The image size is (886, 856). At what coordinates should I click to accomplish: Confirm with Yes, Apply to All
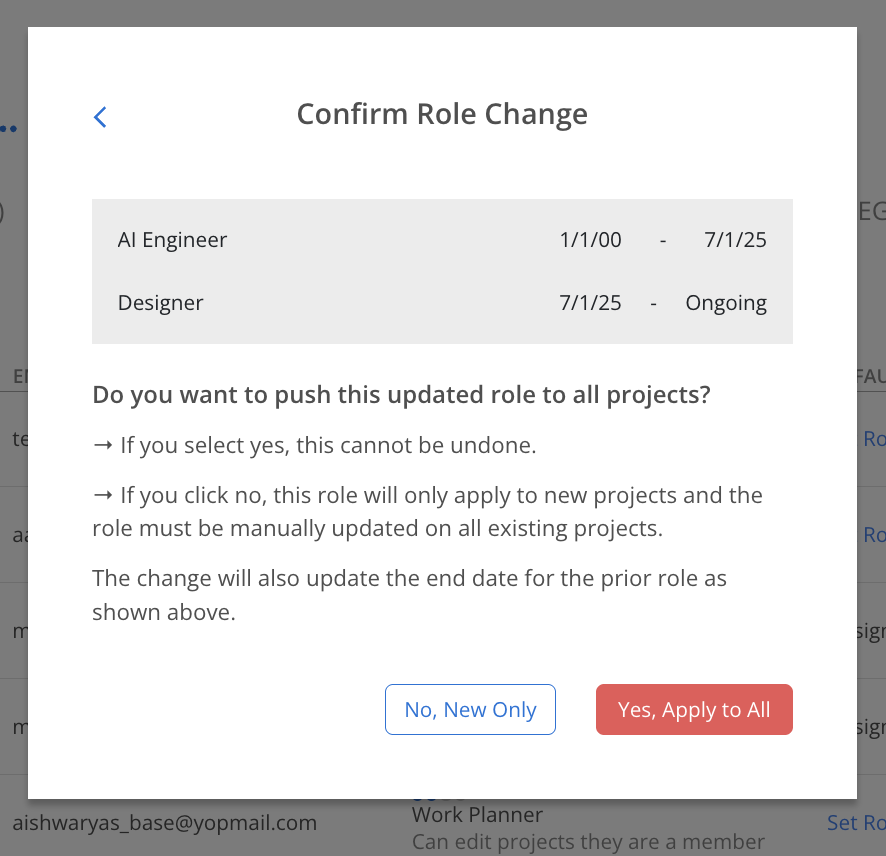pos(694,709)
